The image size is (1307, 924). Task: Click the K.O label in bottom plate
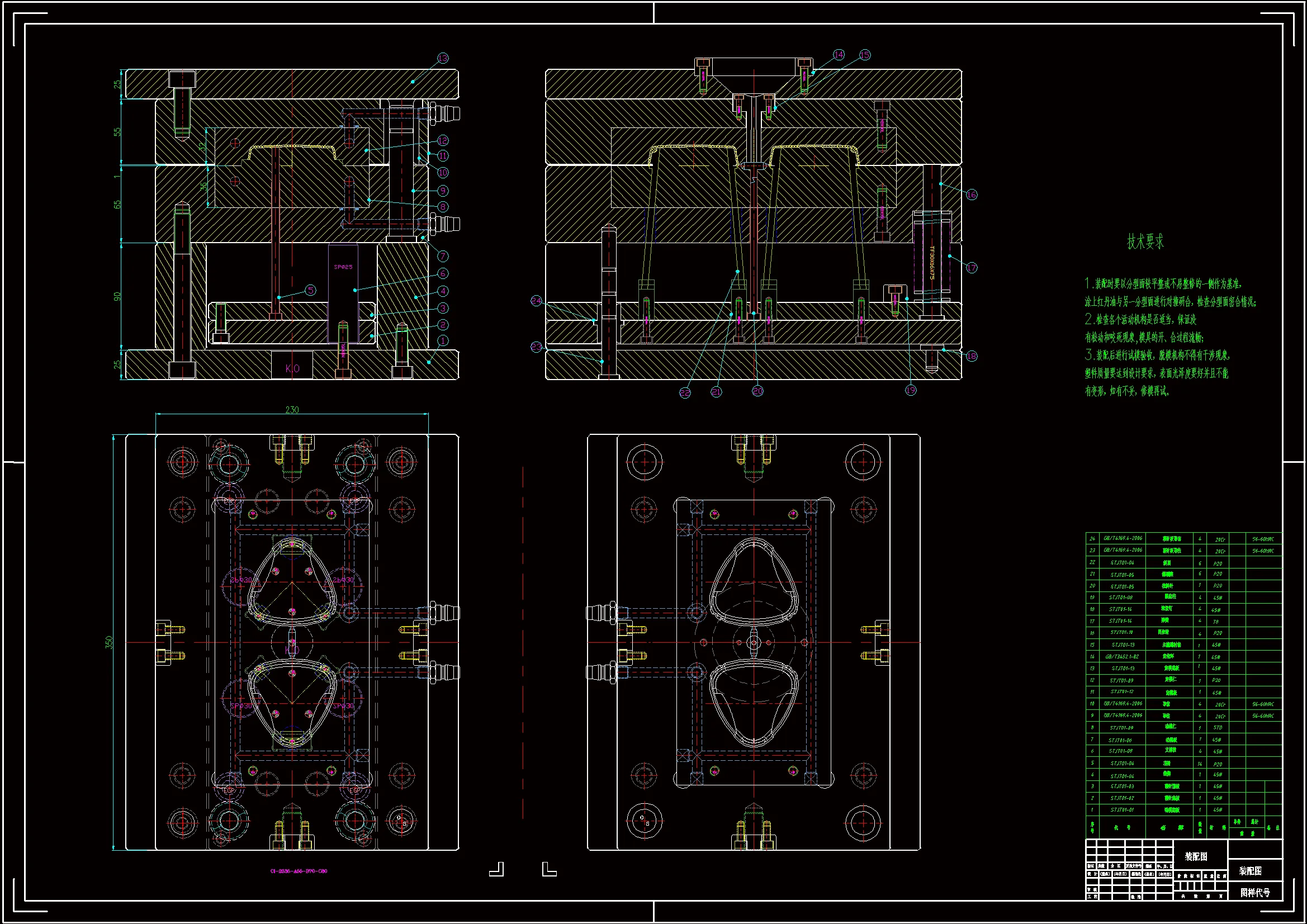click(292, 368)
